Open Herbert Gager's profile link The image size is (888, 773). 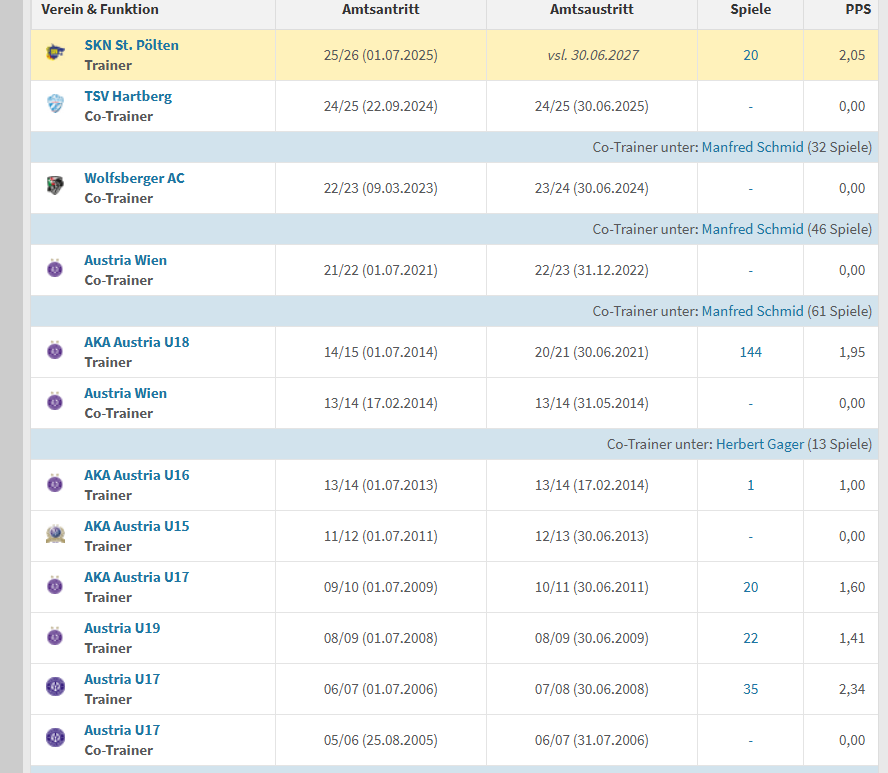(759, 444)
